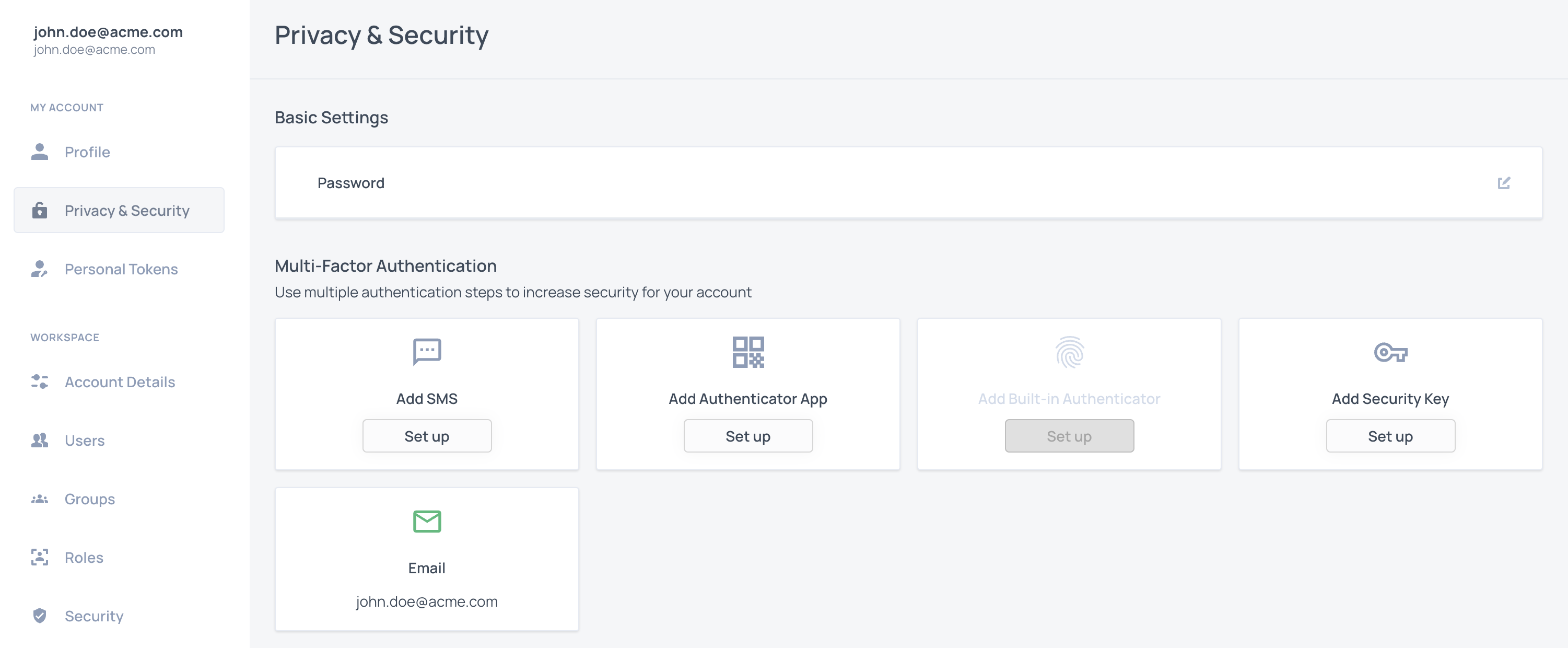Click the Security shield icon in sidebar
The height and width of the screenshot is (648, 1568).
40,616
